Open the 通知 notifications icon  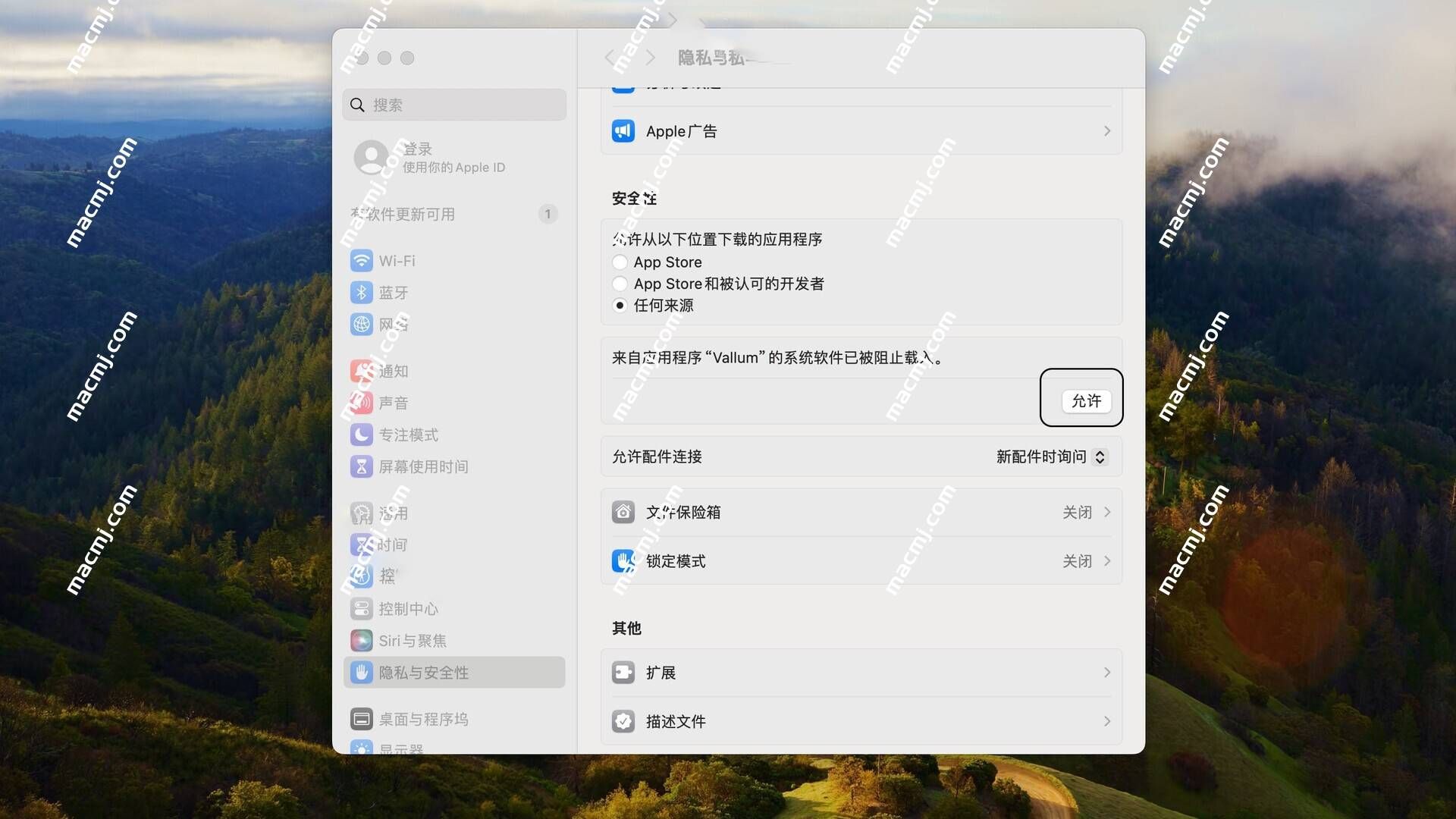tap(362, 372)
